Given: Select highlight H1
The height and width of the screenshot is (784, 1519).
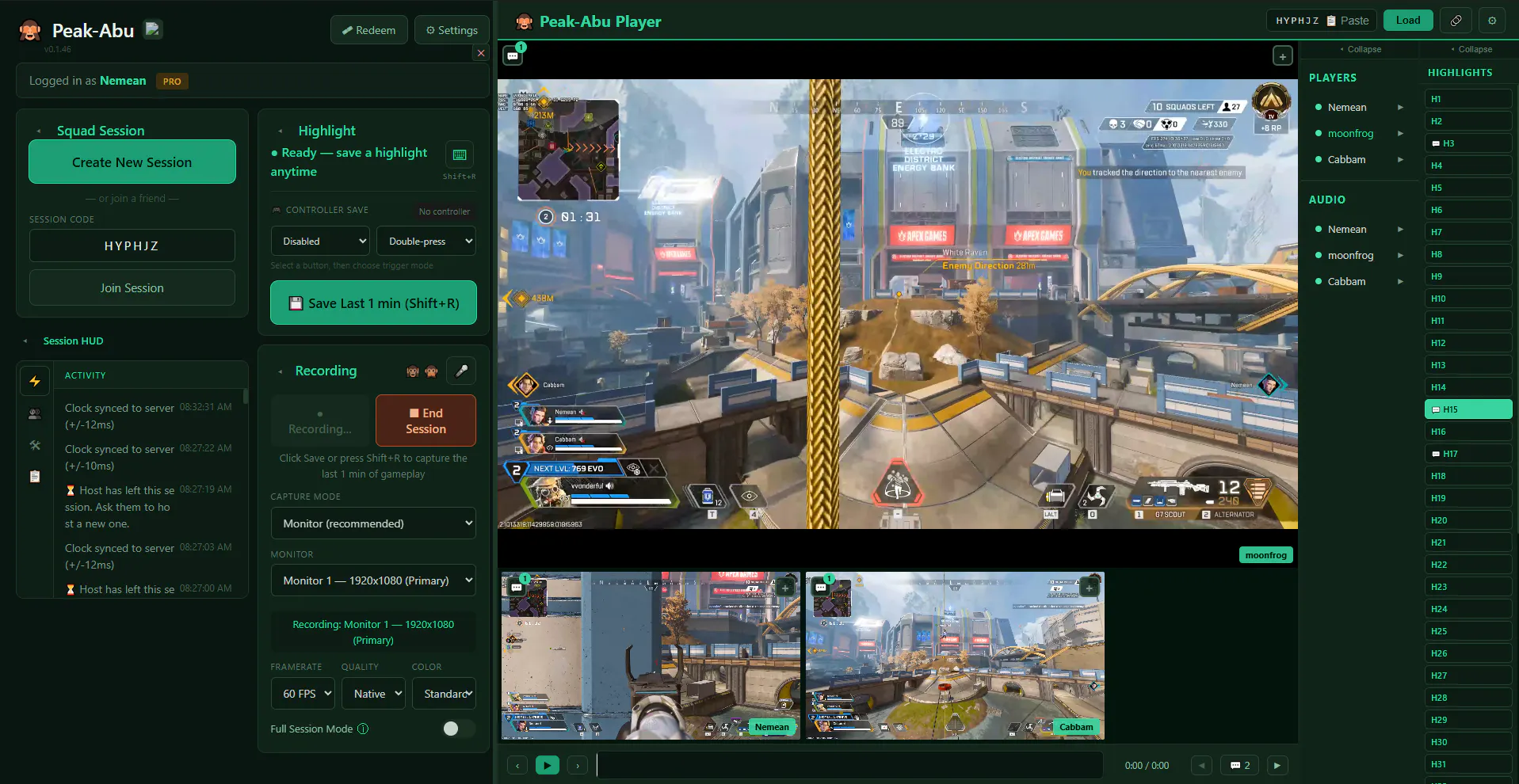Looking at the screenshot, I should coord(1468,99).
